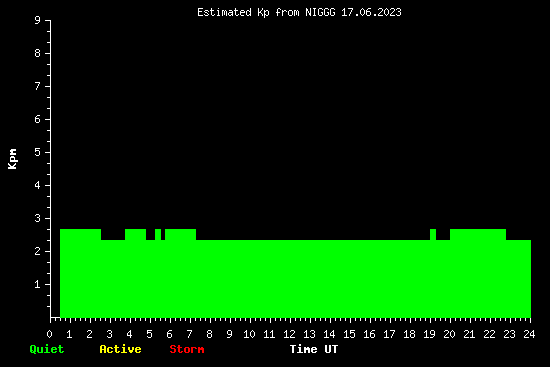Click hour 12 on the time axis
The height and width of the screenshot is (367, 550).
(x=289, y=334)
